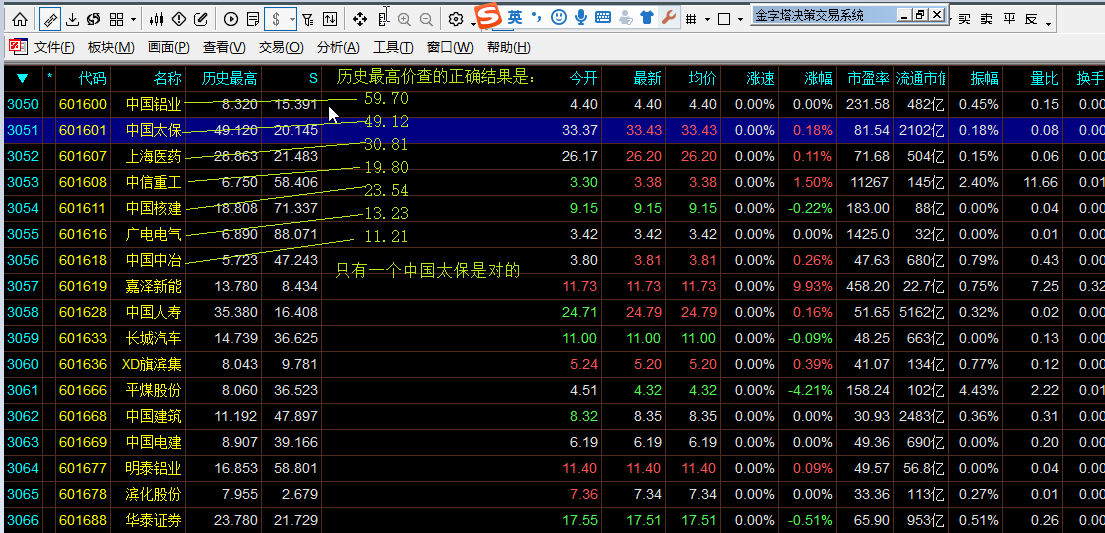Click the diamond alert warning icon
1105x533 pixels.
pos(179,19)
